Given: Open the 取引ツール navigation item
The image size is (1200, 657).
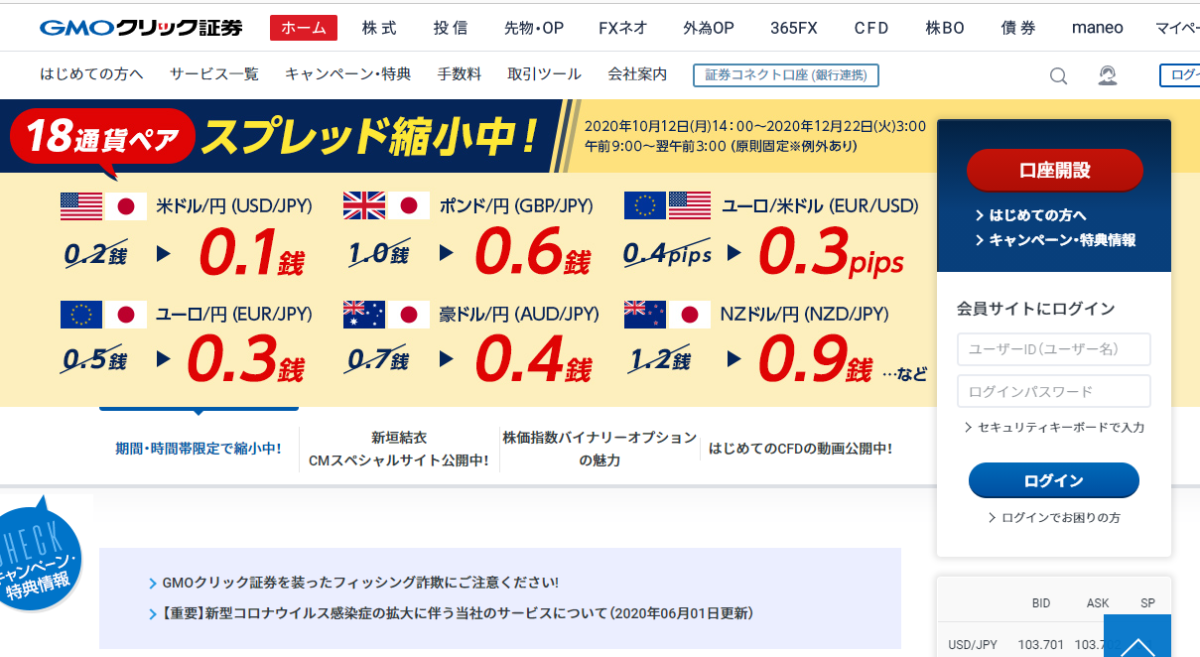Looking at the screenshot, I should click(x=543, y=75).
